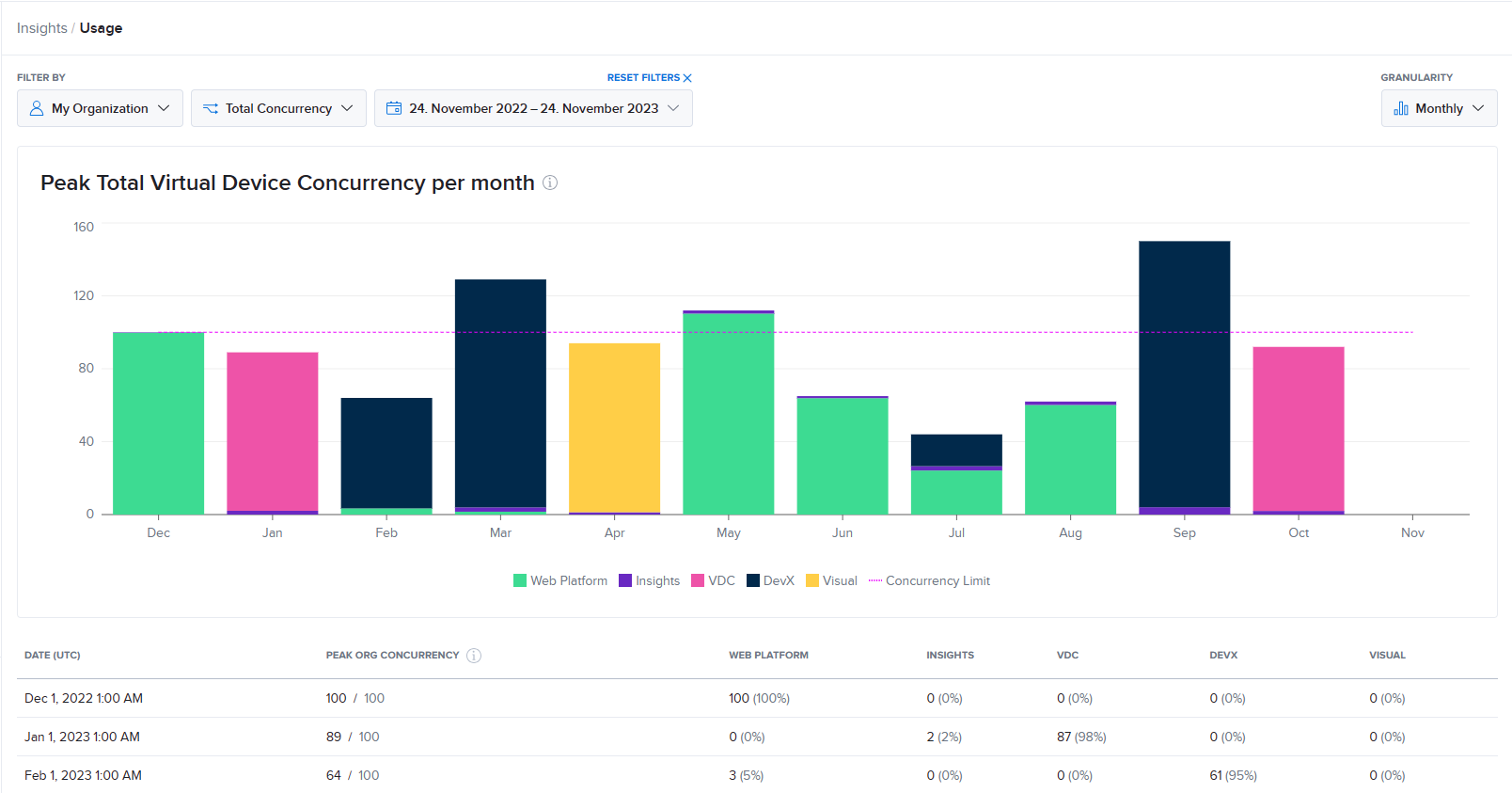The image size is (1512, 793).
Task: Toggle Web Platform series in legend
Action: (560, 580)
